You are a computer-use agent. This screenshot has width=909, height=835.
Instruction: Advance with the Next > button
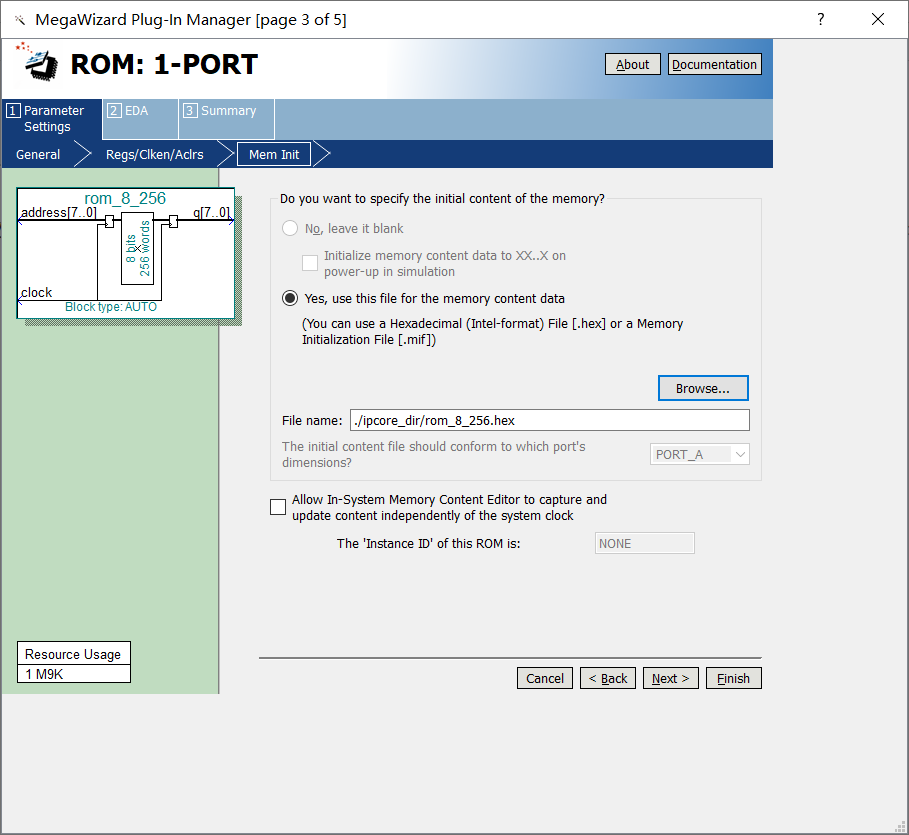coord(670,678)
